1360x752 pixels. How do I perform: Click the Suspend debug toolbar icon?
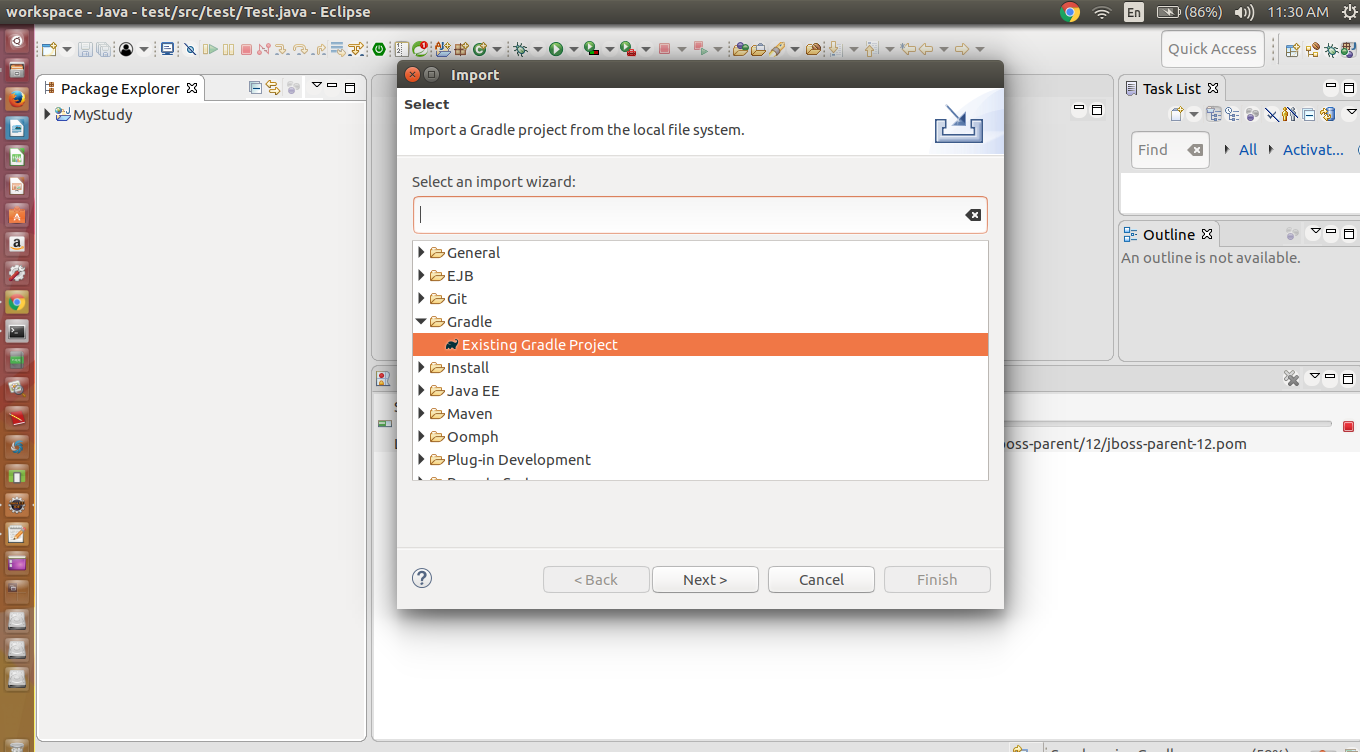coord(228,49)
